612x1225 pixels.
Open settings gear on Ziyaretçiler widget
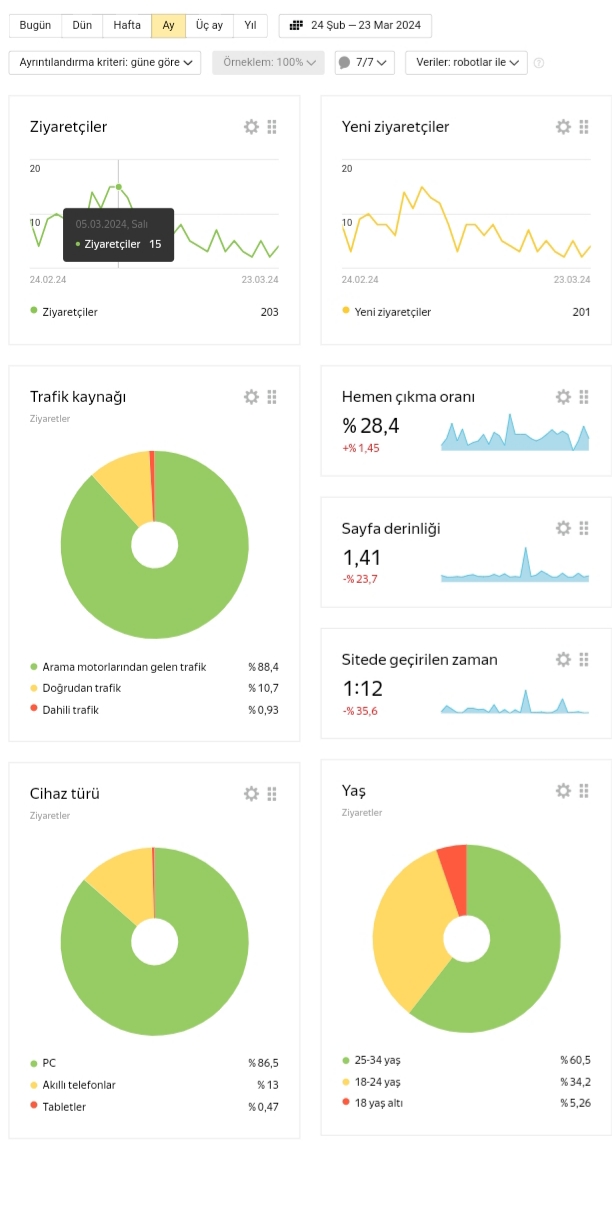pos(251,127)
